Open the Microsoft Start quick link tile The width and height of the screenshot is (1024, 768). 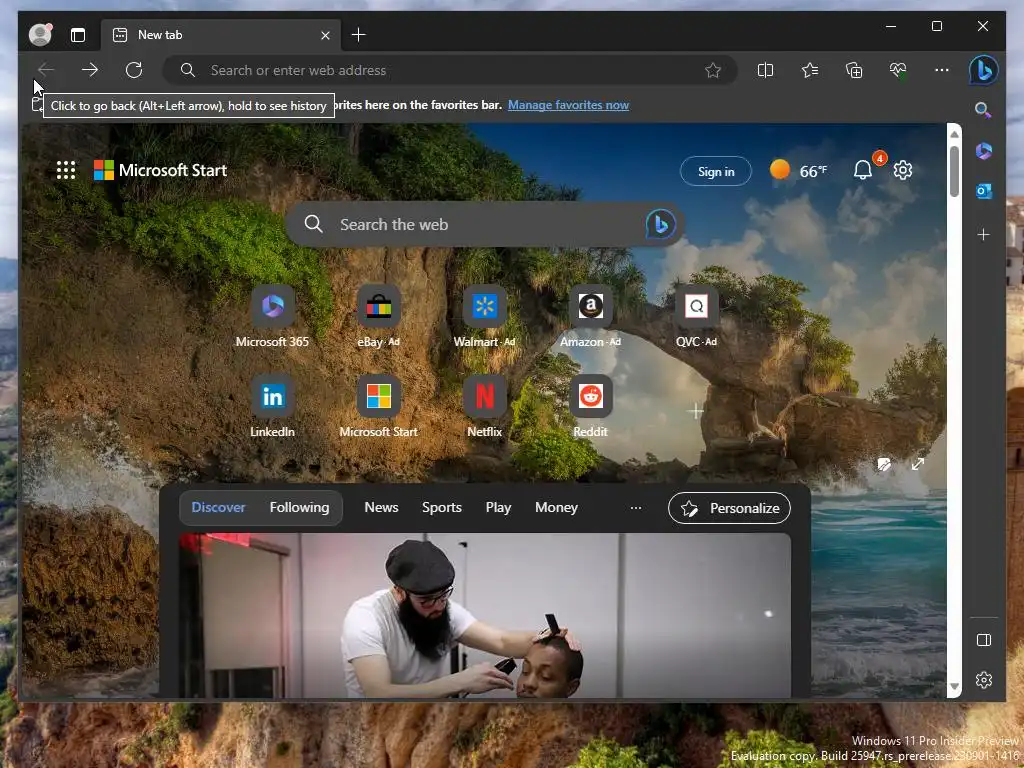tap(378, 408)
